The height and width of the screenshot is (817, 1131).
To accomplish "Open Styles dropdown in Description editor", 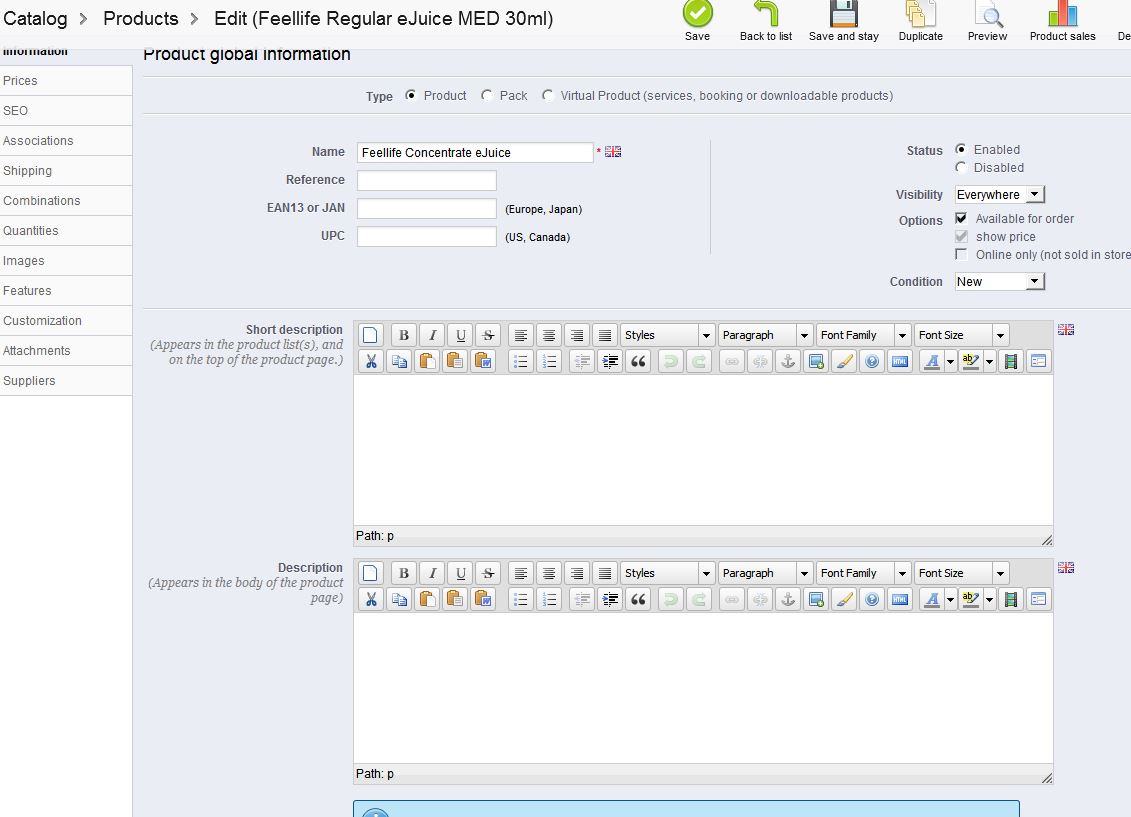I will [x=667, y=573].
